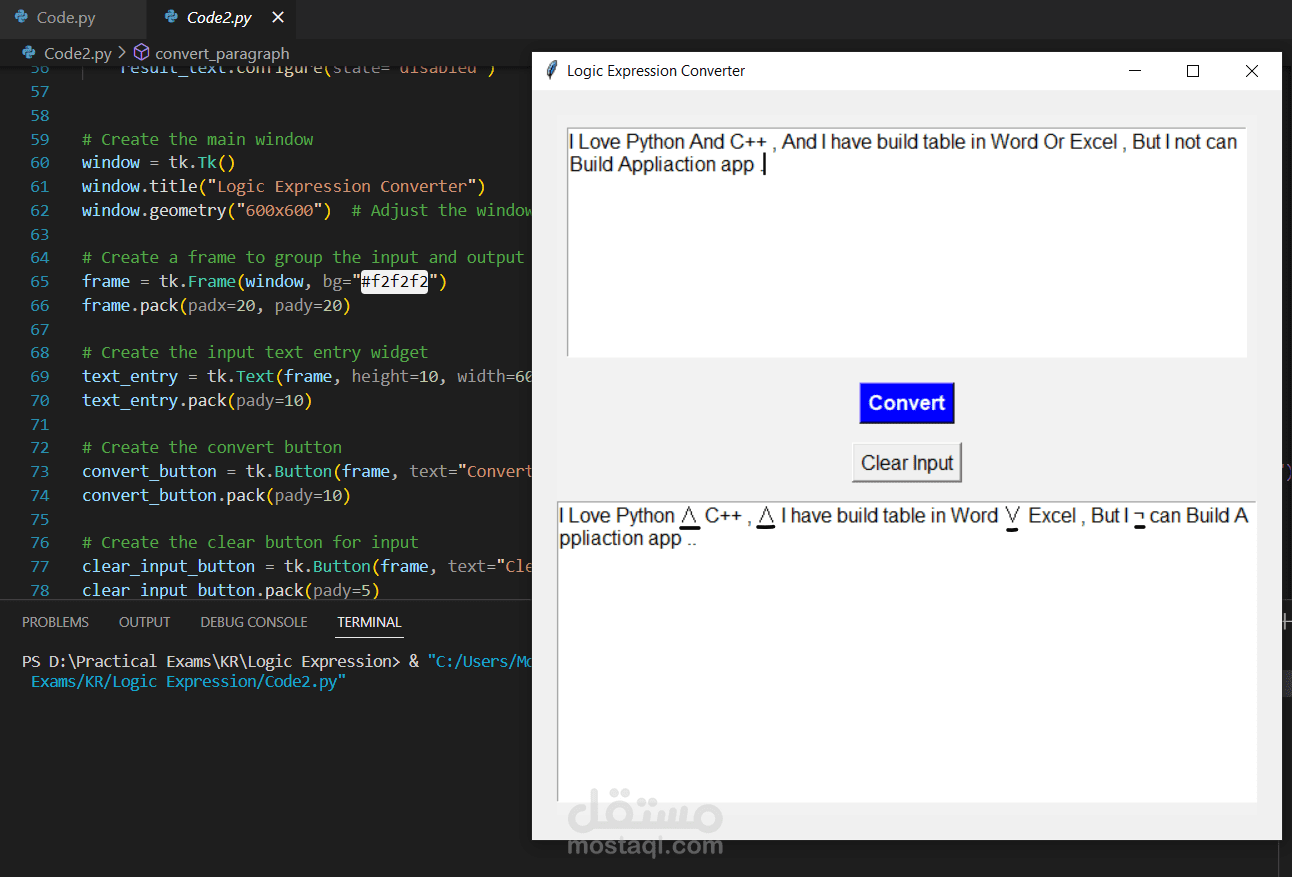
Task: Click the Python icon on the Code.py tab
Action: click(x=22, y=17)
